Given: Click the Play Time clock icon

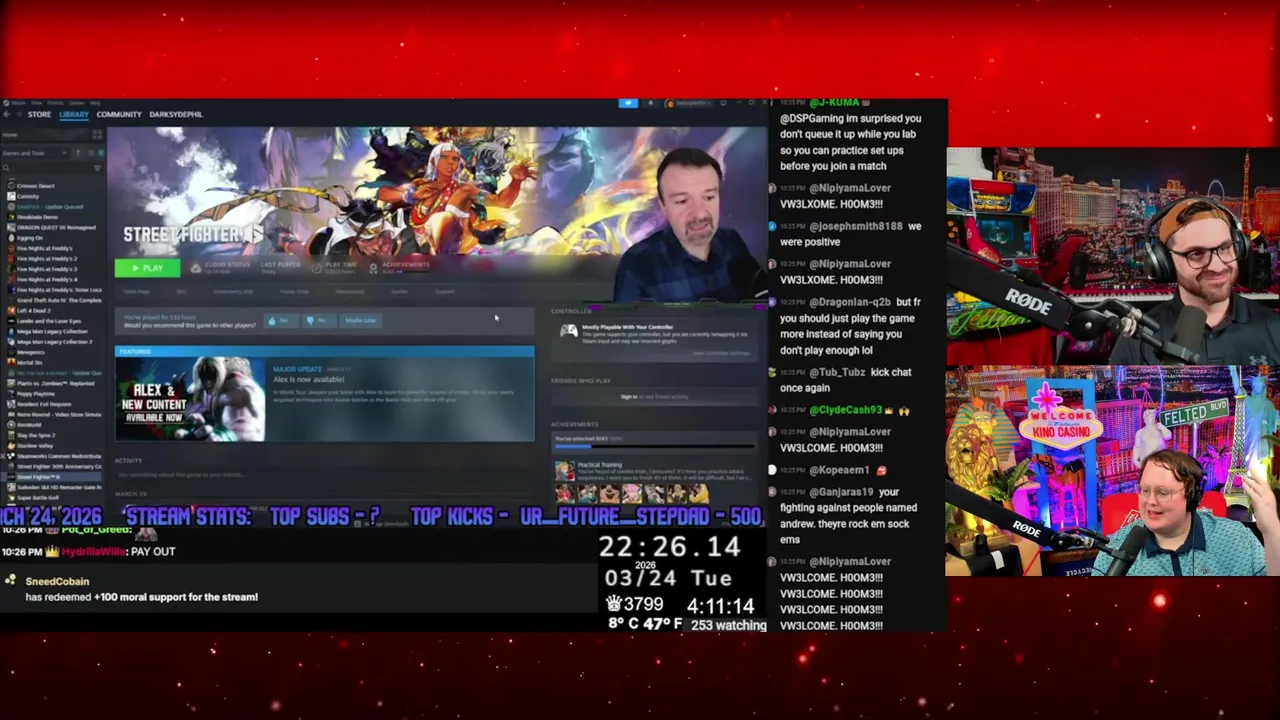Looking at the screenshot, I should 317,268.
